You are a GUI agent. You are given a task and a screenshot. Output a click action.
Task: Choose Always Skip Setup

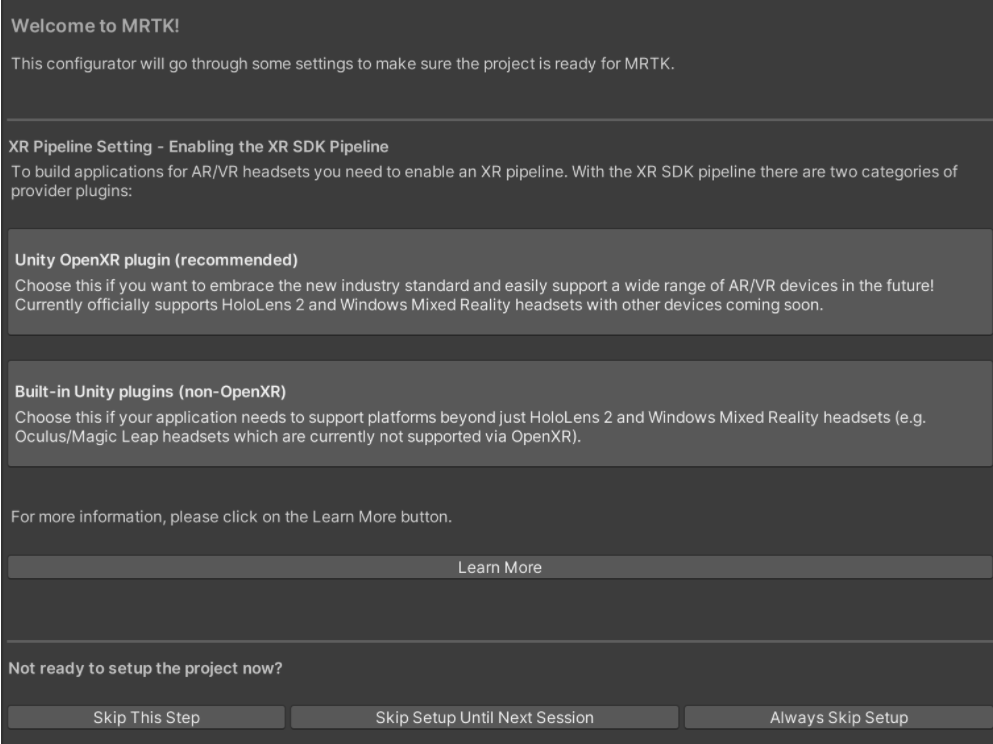tap(838, 717)
